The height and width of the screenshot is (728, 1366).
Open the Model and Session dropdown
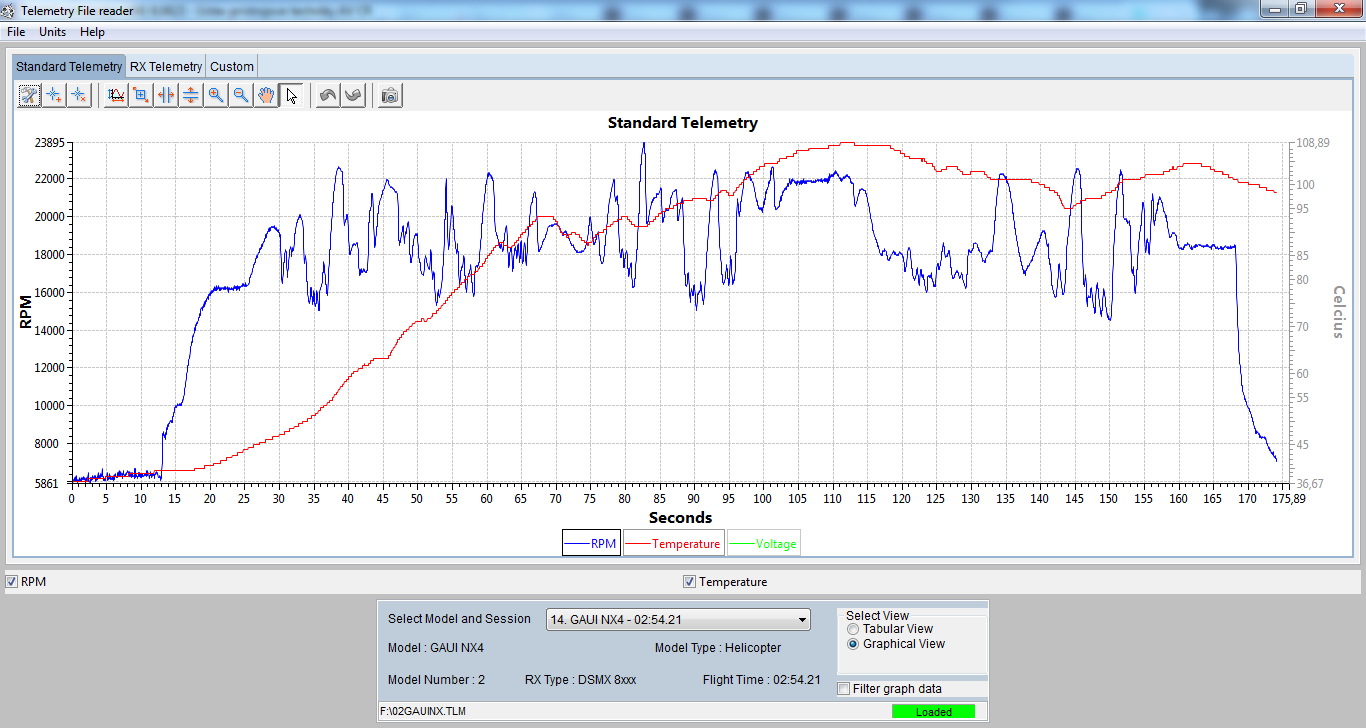click(x=678, y=620)
